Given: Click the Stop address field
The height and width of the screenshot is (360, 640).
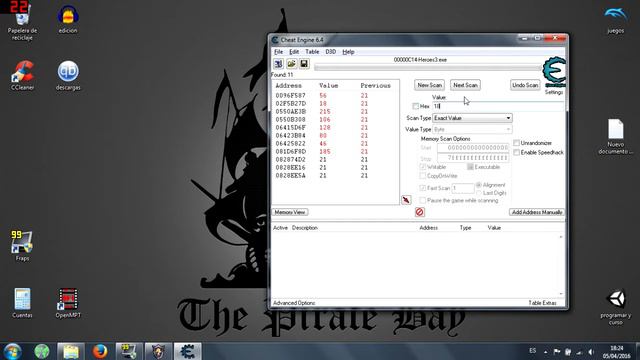Looking at the screenshot, I should pyautogui.click(x=473, y=158).
